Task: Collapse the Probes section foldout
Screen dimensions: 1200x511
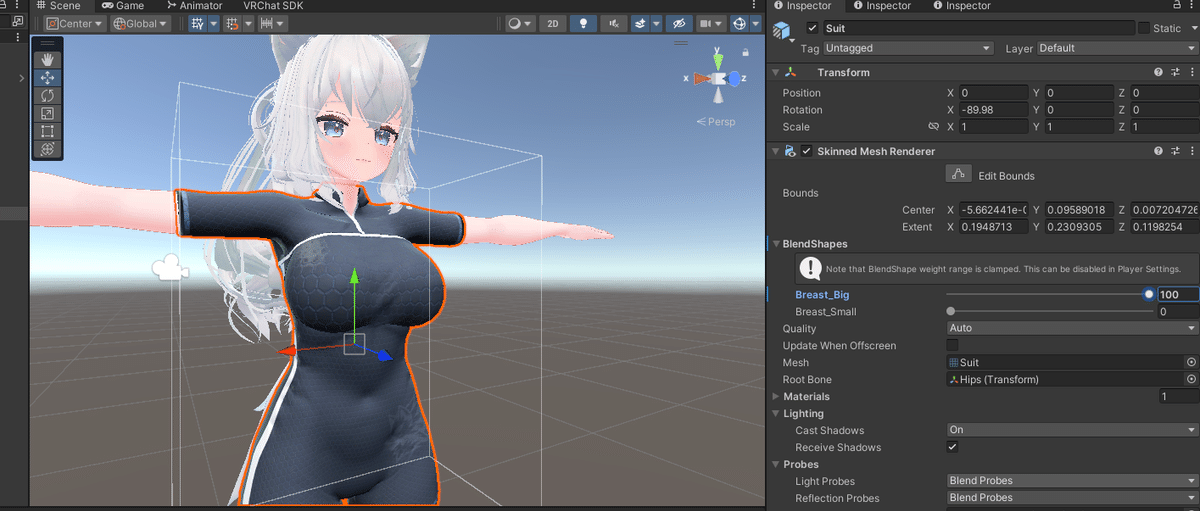Action: click(776, 464)
